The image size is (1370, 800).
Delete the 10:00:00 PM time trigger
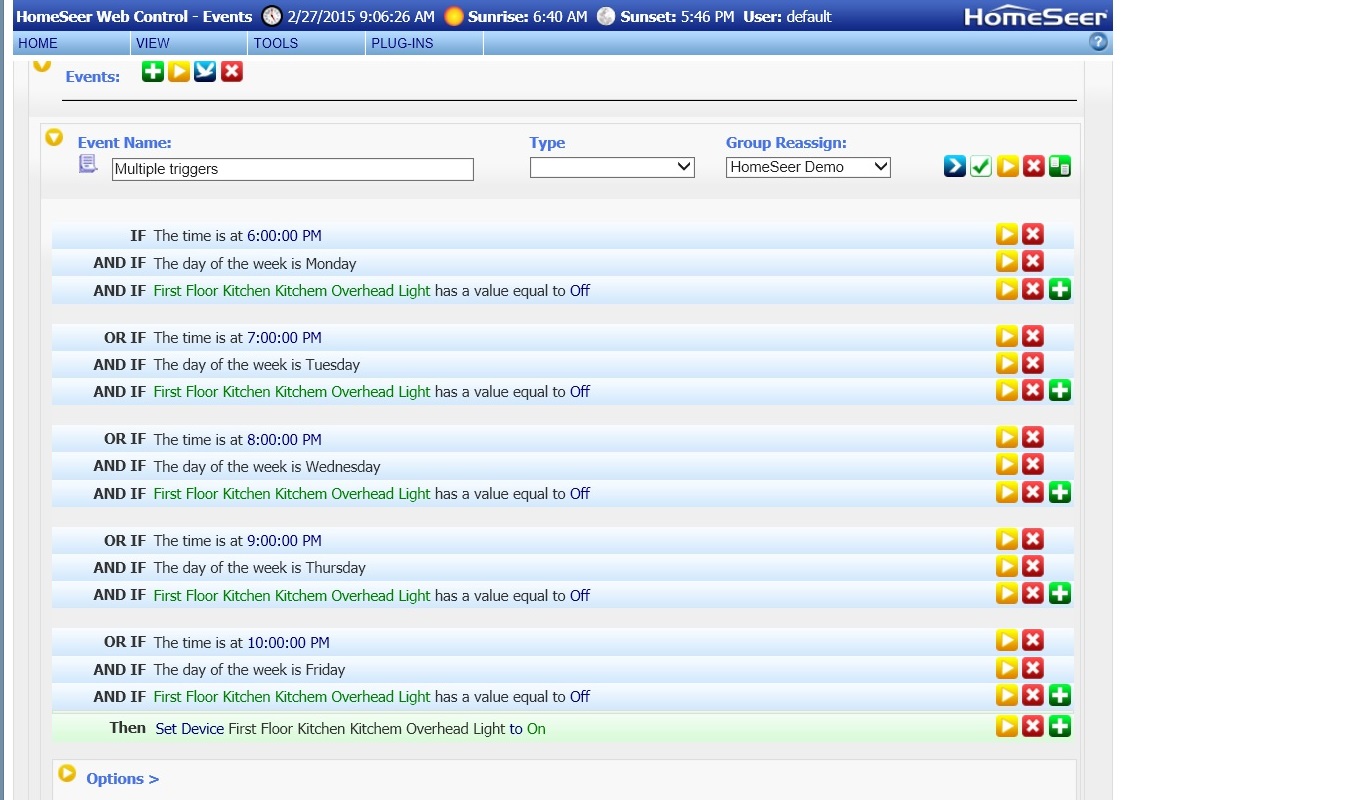click(1033, 640)
